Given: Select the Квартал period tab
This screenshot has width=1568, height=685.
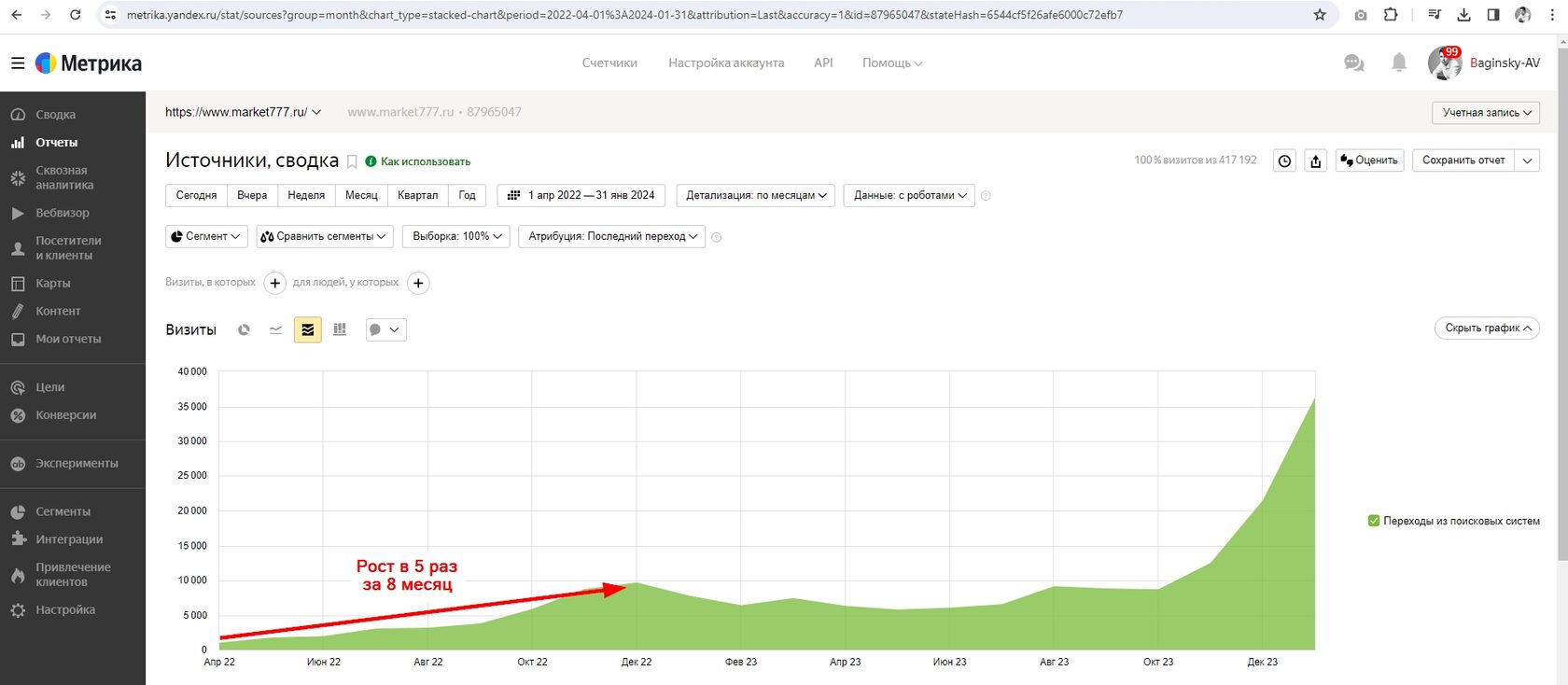Looking at the screenshot, I should click(417, 195).
